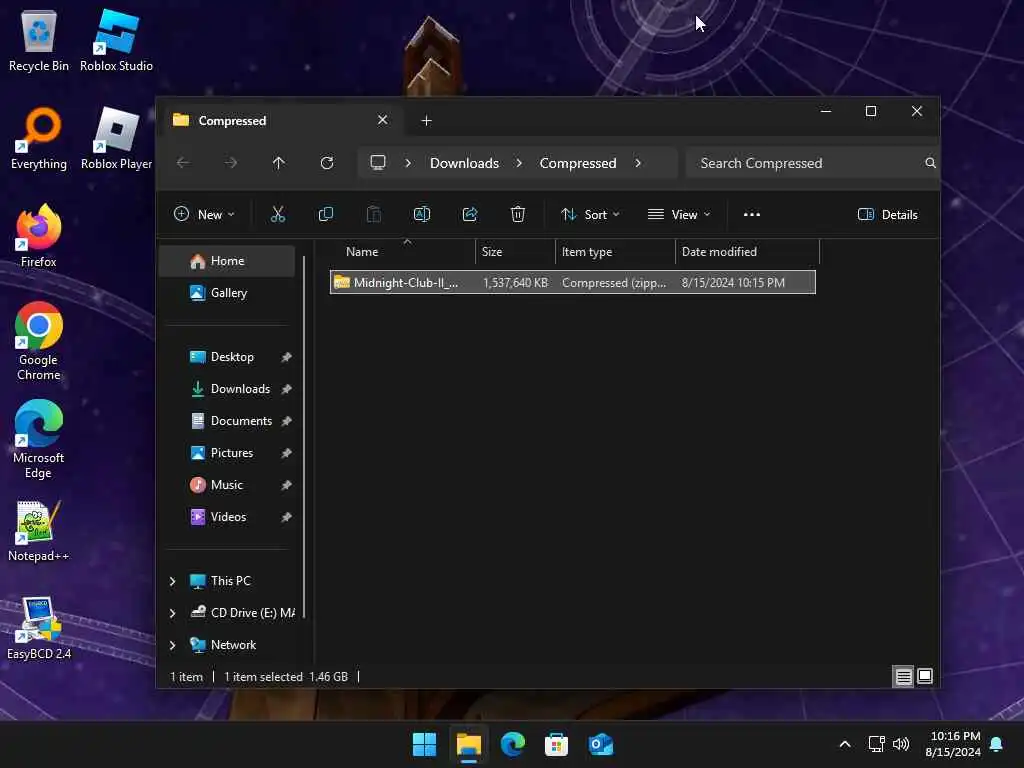The width and height of the screenshot is (1024, 768).
Task: Select Notepad++ desktop shortcut
Action: click(x=39, y=531)
